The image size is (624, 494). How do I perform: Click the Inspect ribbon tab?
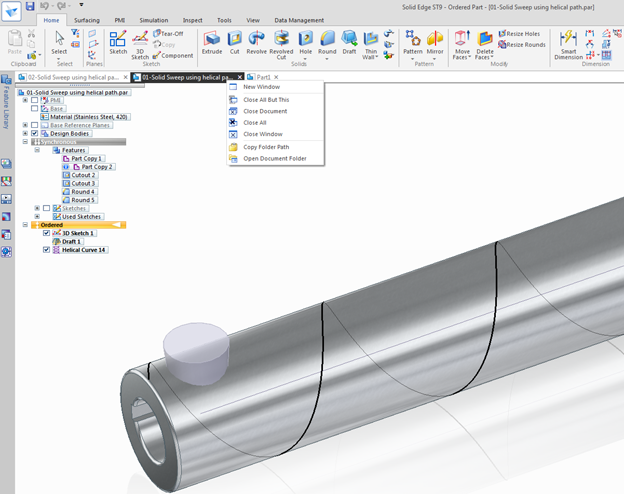click(x=192, y=20)
